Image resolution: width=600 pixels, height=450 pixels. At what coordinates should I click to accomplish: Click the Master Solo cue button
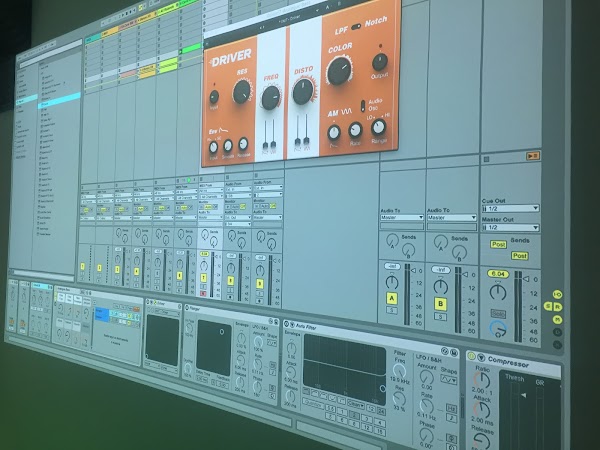tap(498, 314)
